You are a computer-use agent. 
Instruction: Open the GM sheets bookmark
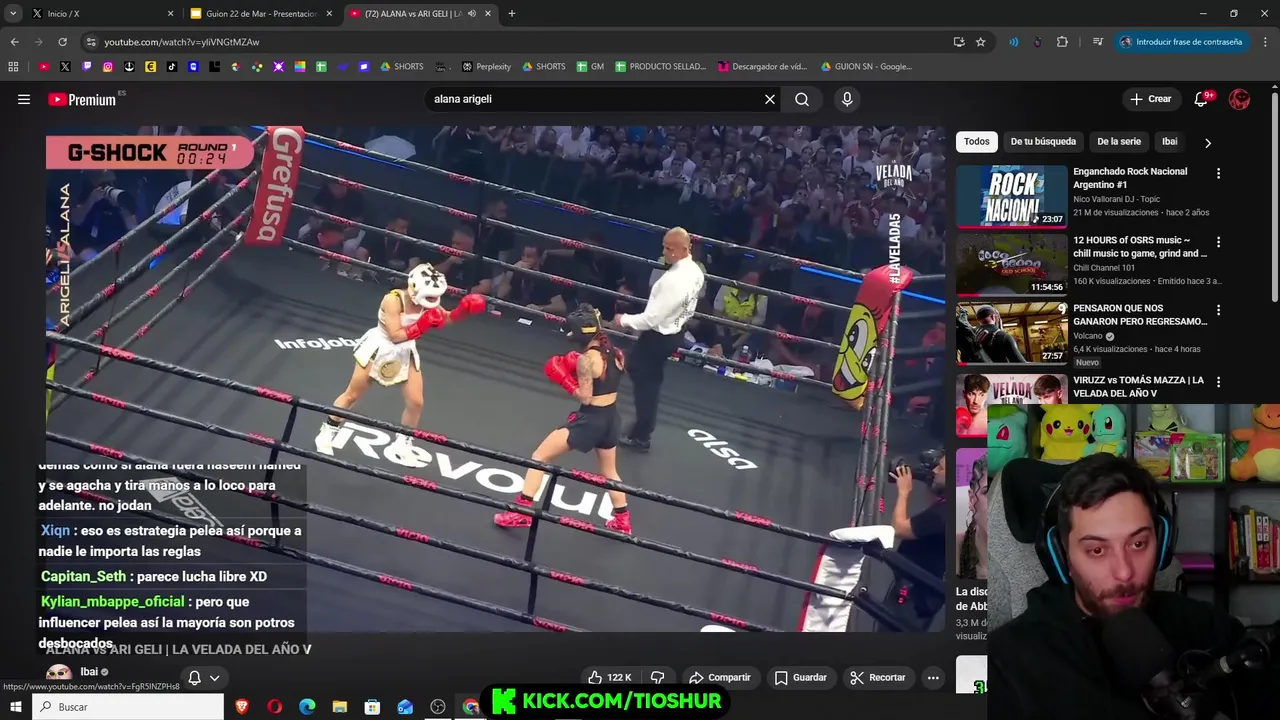[x=590, y=67]
